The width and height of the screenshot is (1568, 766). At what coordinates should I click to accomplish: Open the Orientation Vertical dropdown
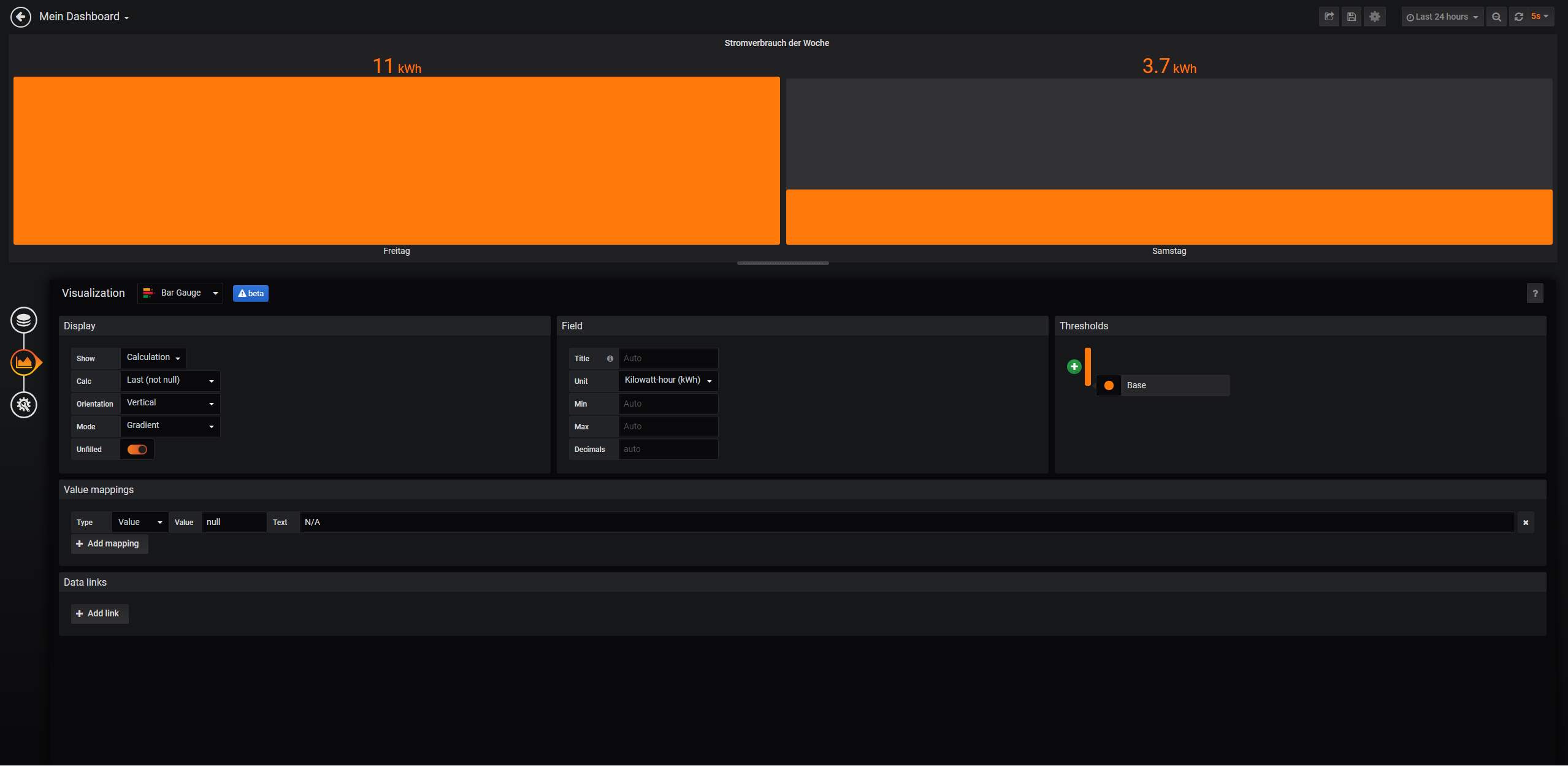[x=170, y=404]
